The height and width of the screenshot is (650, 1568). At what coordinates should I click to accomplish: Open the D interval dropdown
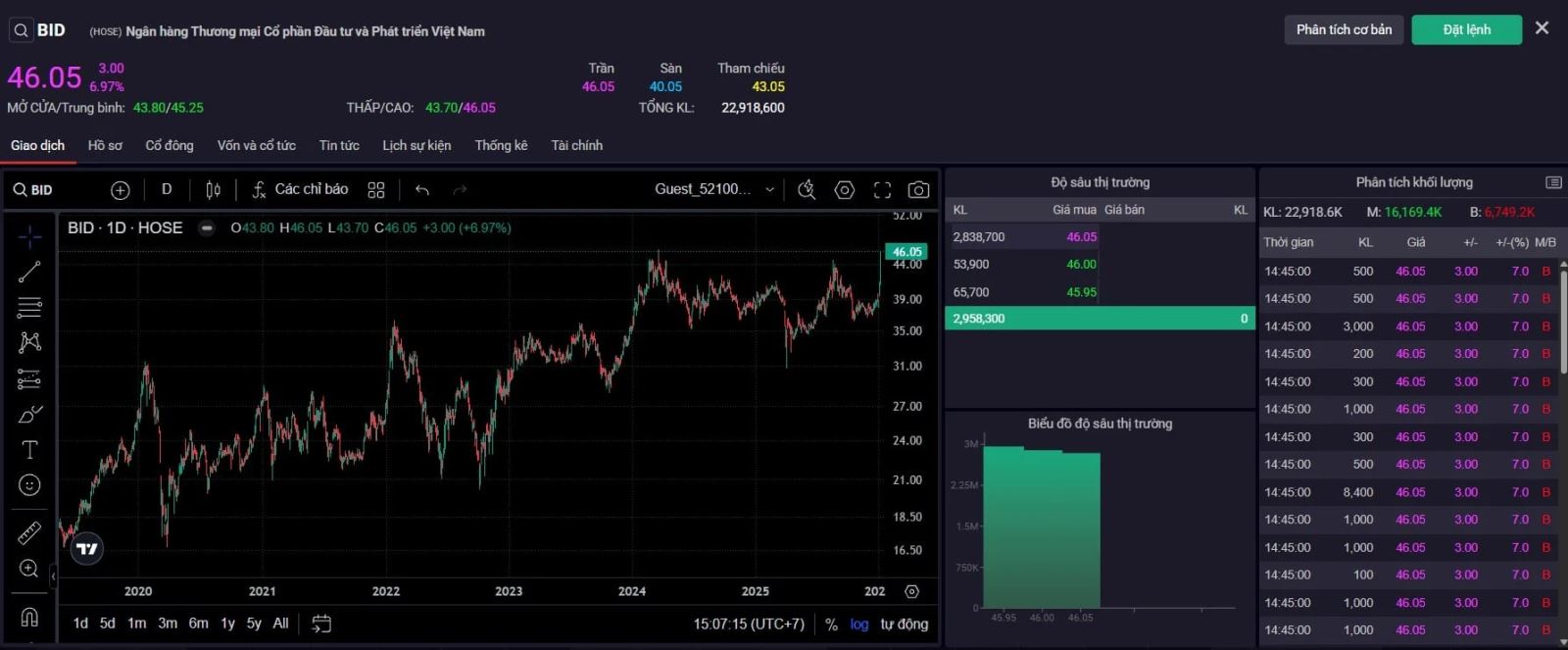167,189
